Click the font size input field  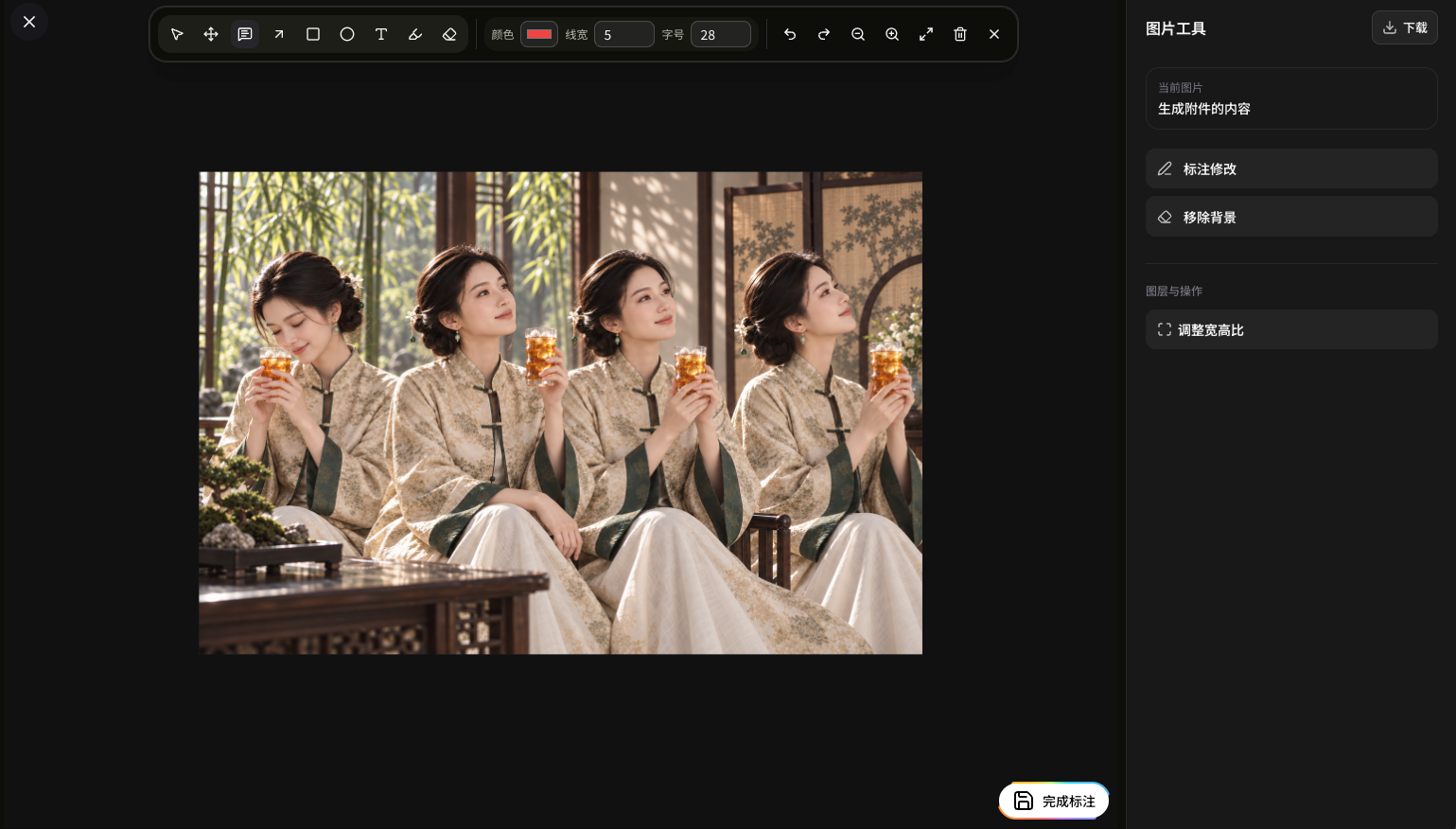[x=721, y=34]
